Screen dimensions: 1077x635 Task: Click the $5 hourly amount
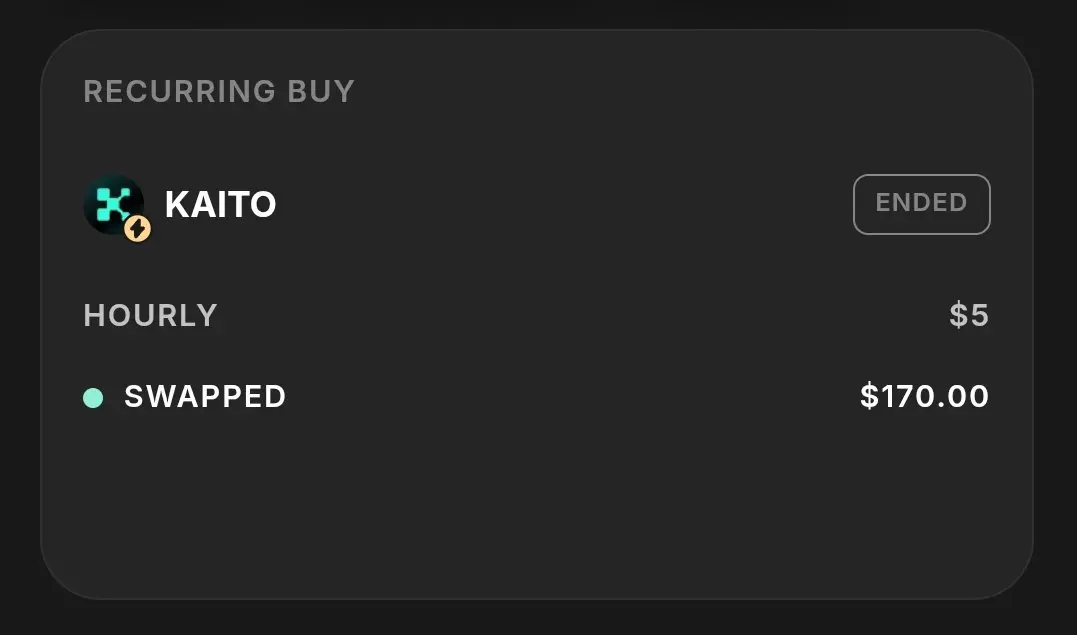[x=969, y=316]
